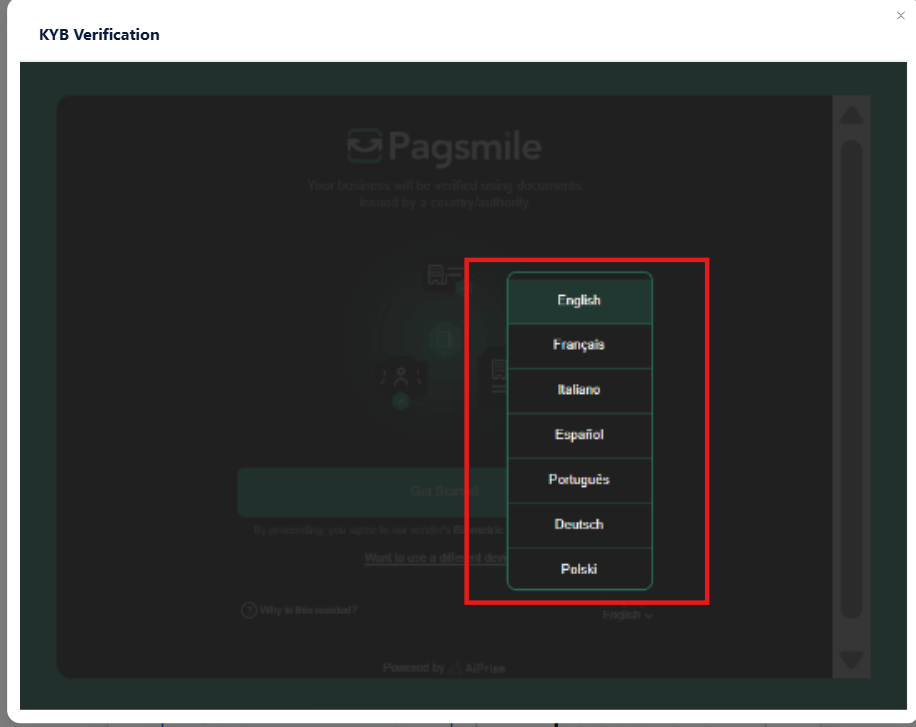Screen dimensions: 916x727
Task: Click the Get Started button
Action: click(x=374, y=491)
